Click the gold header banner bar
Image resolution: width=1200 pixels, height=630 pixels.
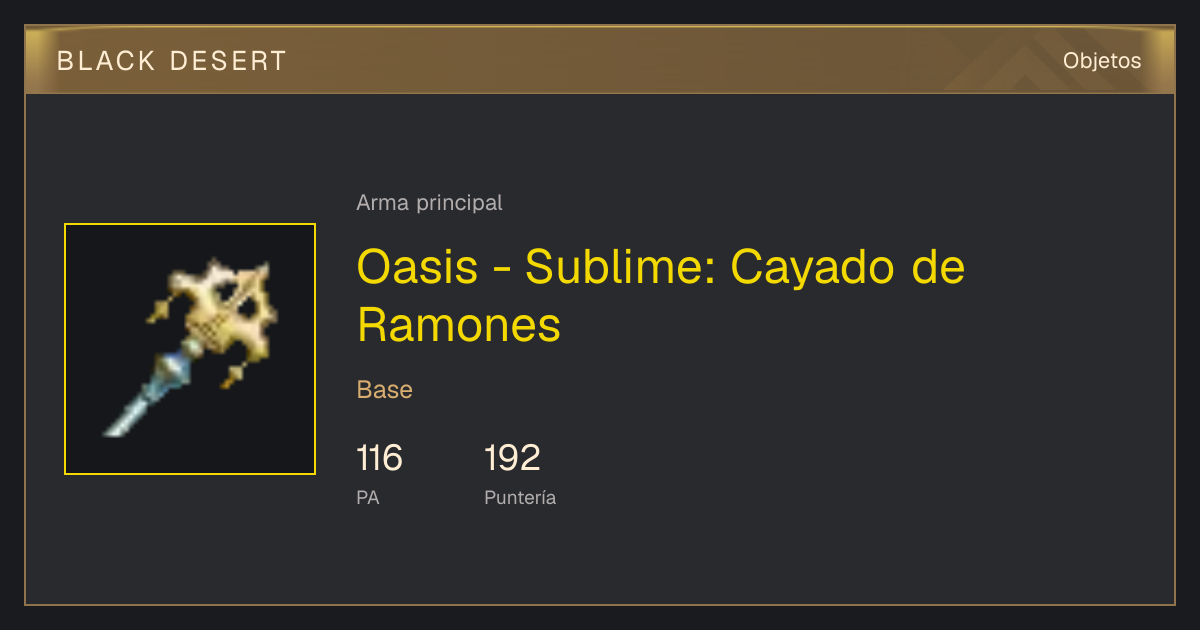coord(600,60)
